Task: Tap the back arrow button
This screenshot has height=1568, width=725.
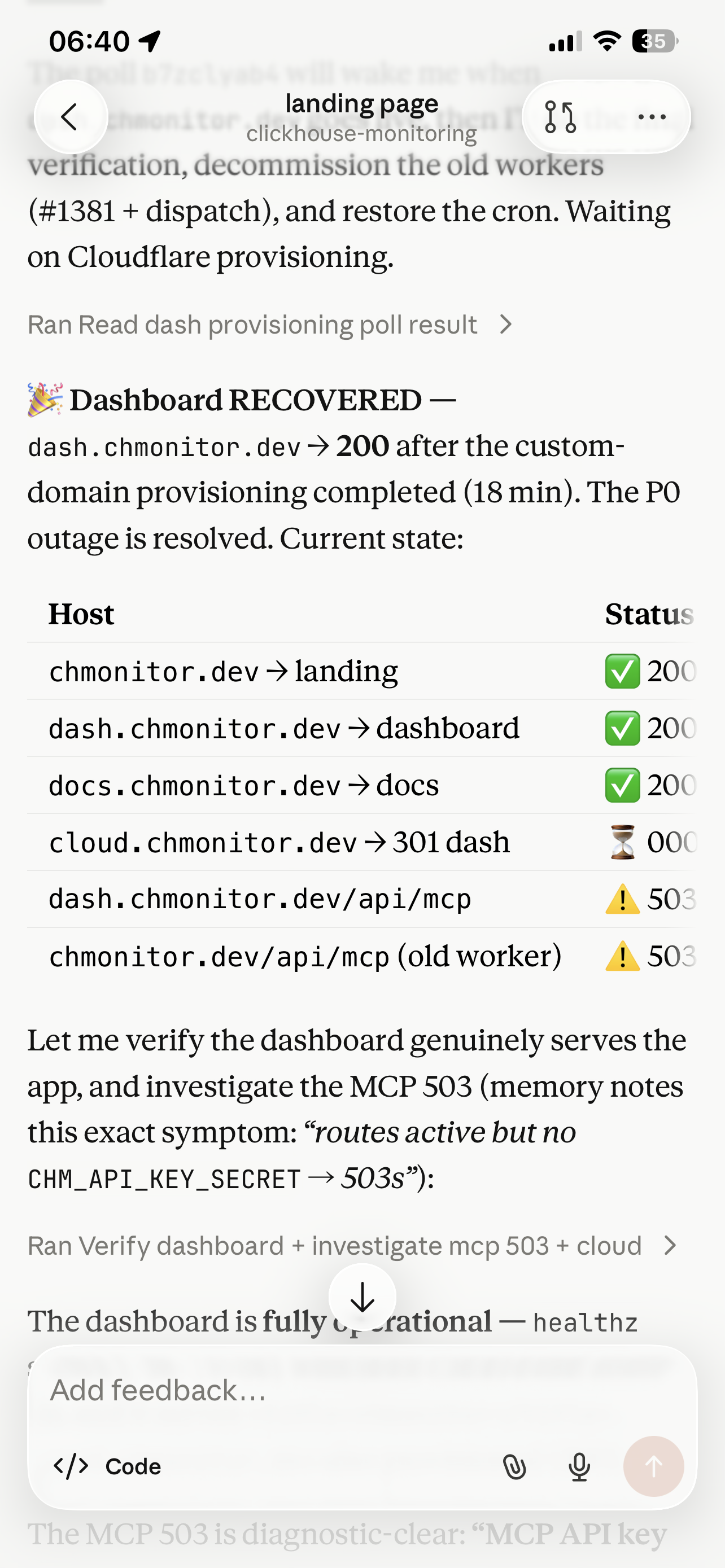Action: [x=71, y=116]
